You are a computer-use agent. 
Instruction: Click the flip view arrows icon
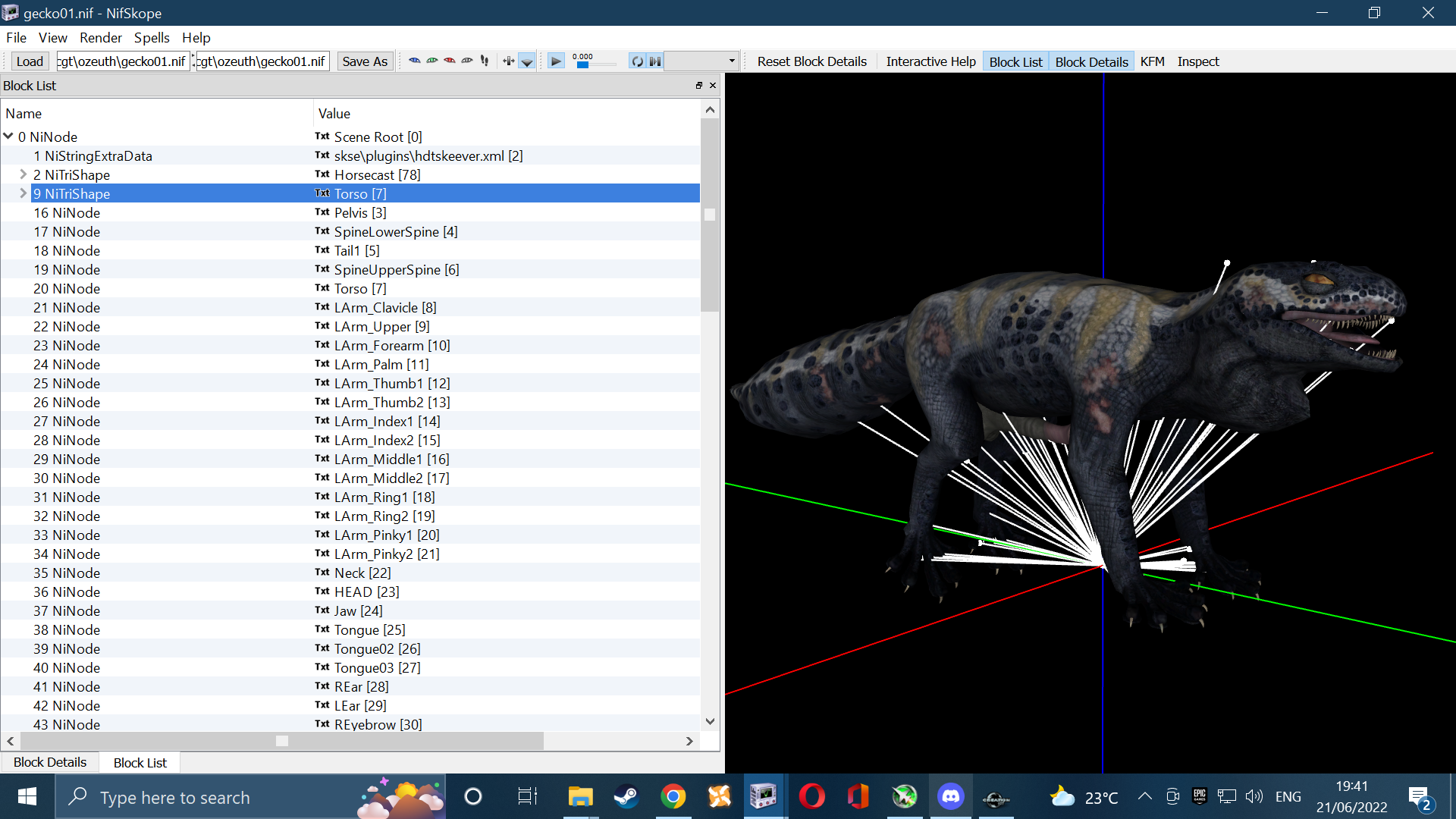pyautogui.click(x=509, y=61)
